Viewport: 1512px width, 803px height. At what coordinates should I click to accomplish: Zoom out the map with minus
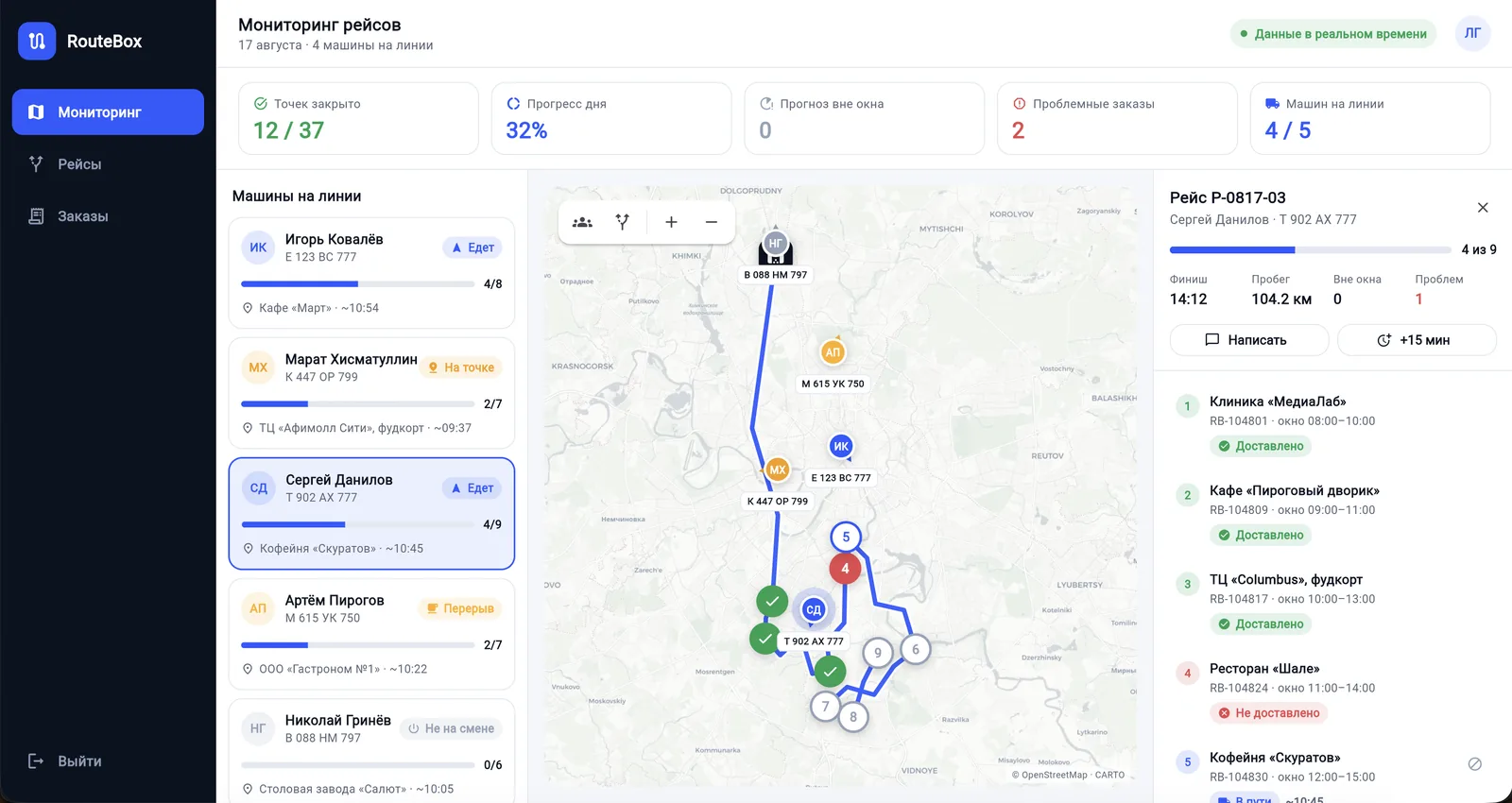coord(712,222)
